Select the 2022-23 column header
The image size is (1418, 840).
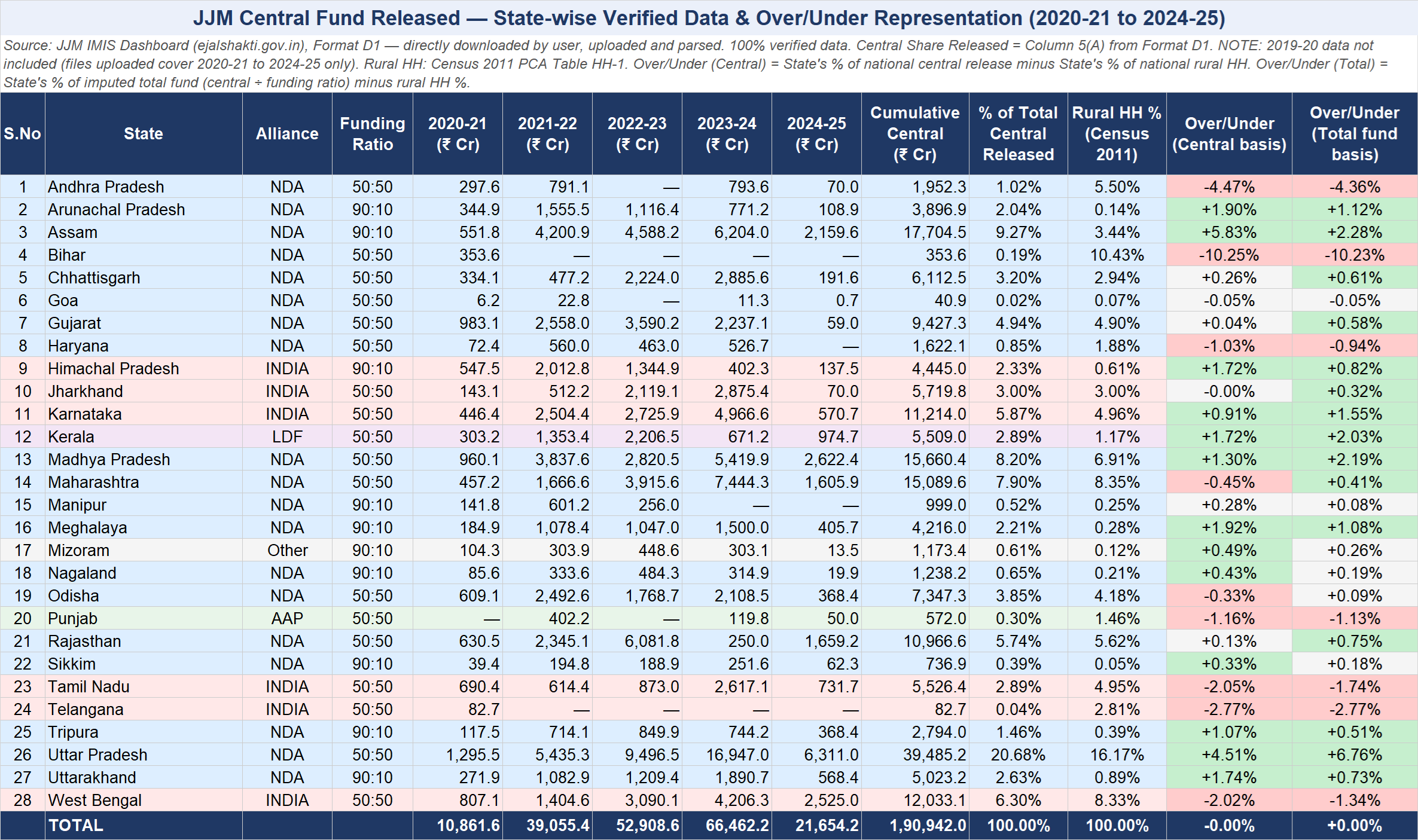click(x=637, y=133)
